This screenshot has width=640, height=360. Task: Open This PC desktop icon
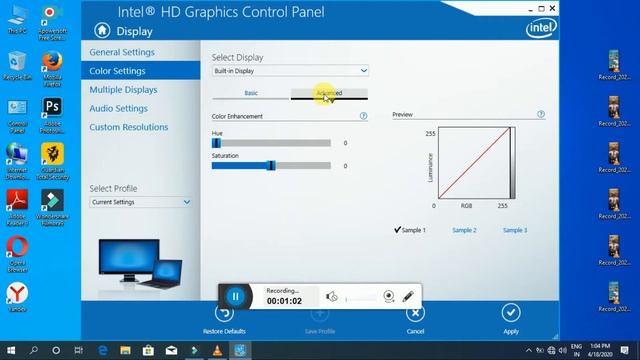[x=17, y=20]
